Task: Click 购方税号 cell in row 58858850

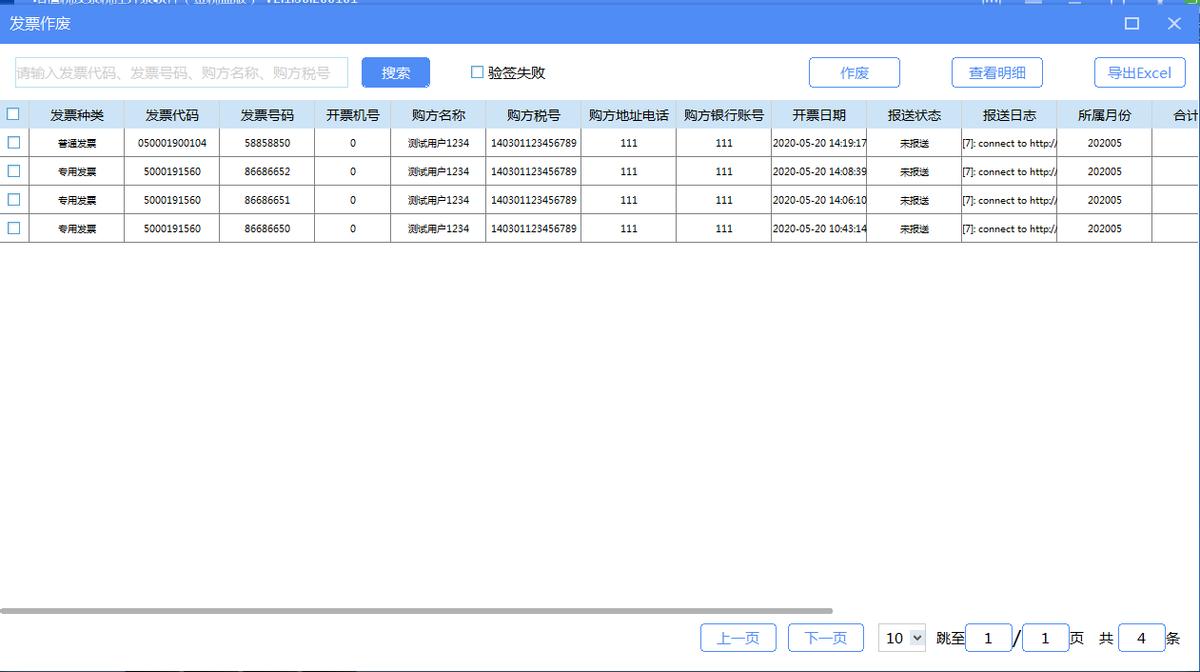Action: click(x=533, y=143)
